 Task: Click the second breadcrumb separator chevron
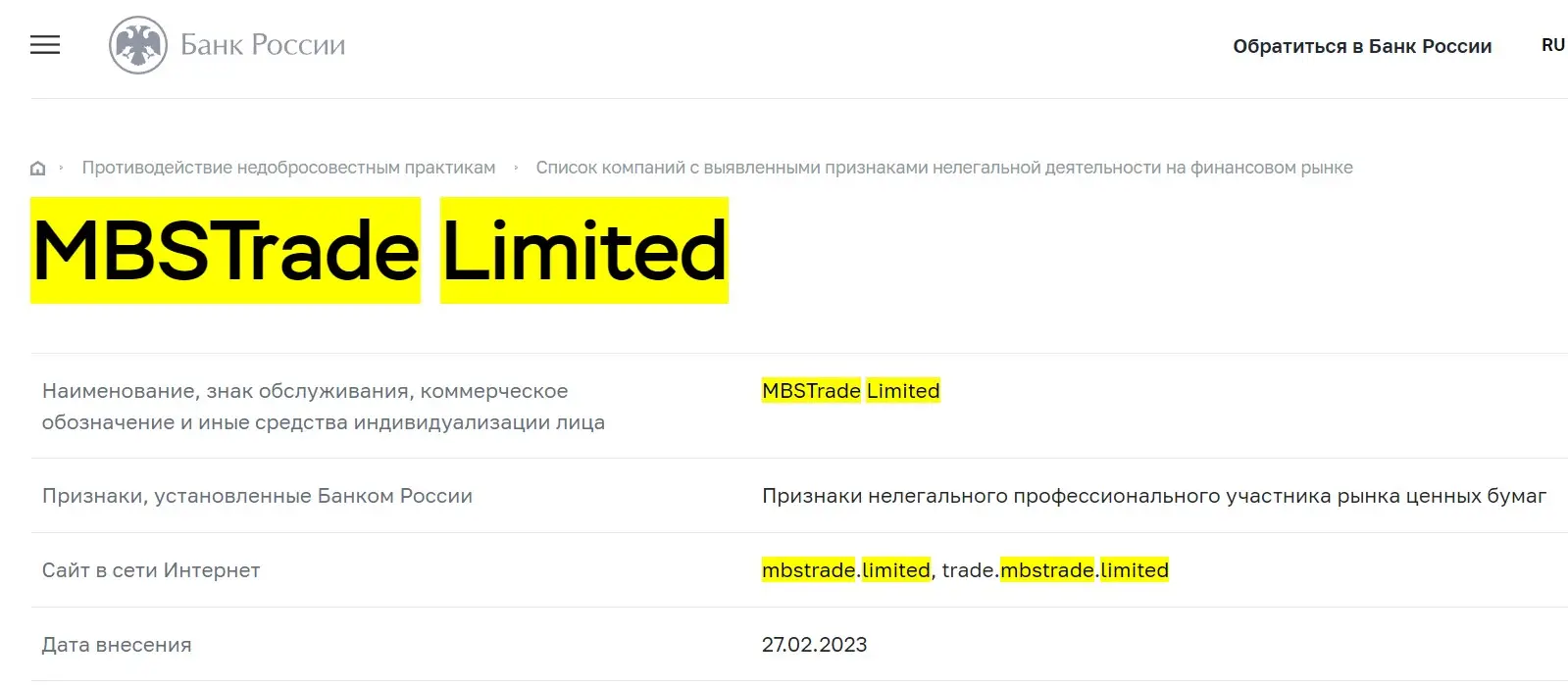pos(515,167)
